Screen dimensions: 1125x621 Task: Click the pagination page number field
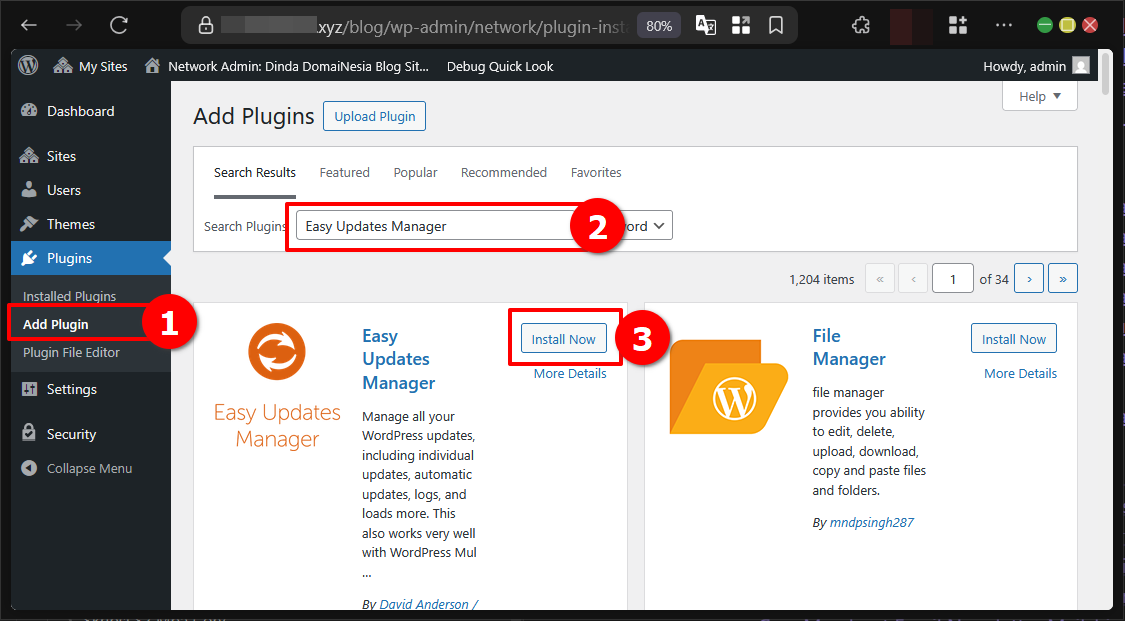tap(952, 278)
